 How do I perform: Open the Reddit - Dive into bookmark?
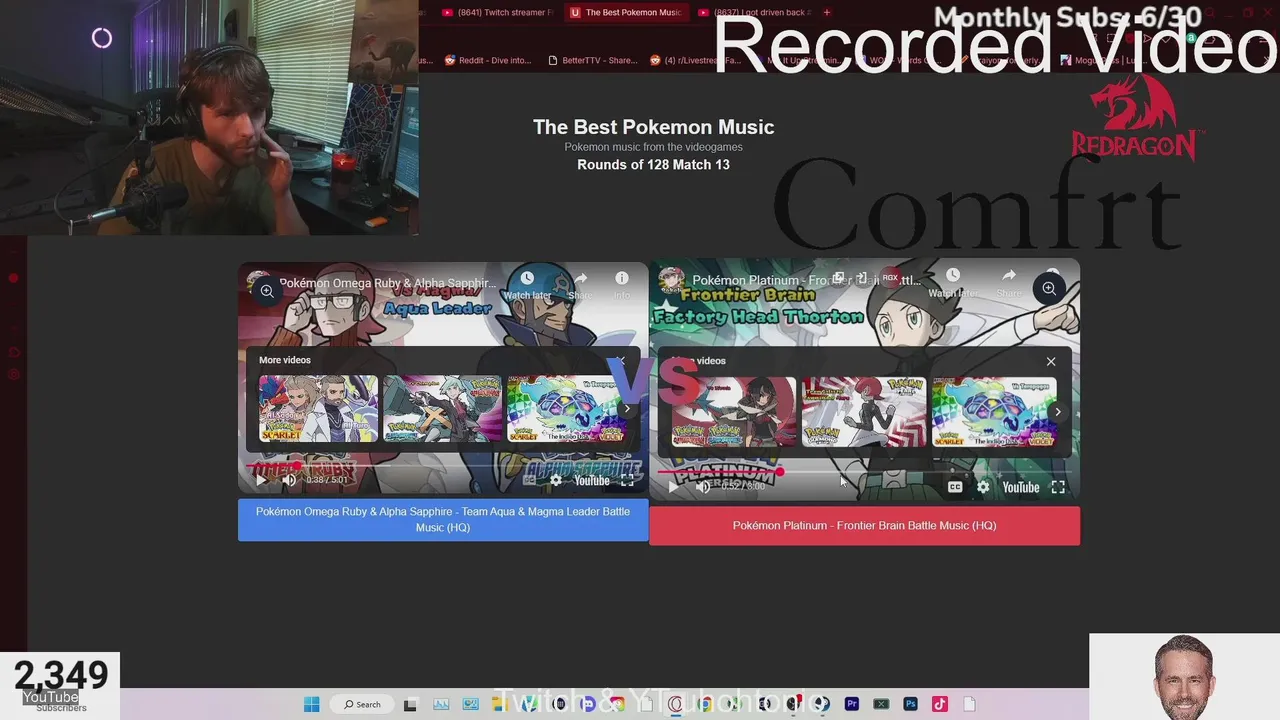point(488,60)
